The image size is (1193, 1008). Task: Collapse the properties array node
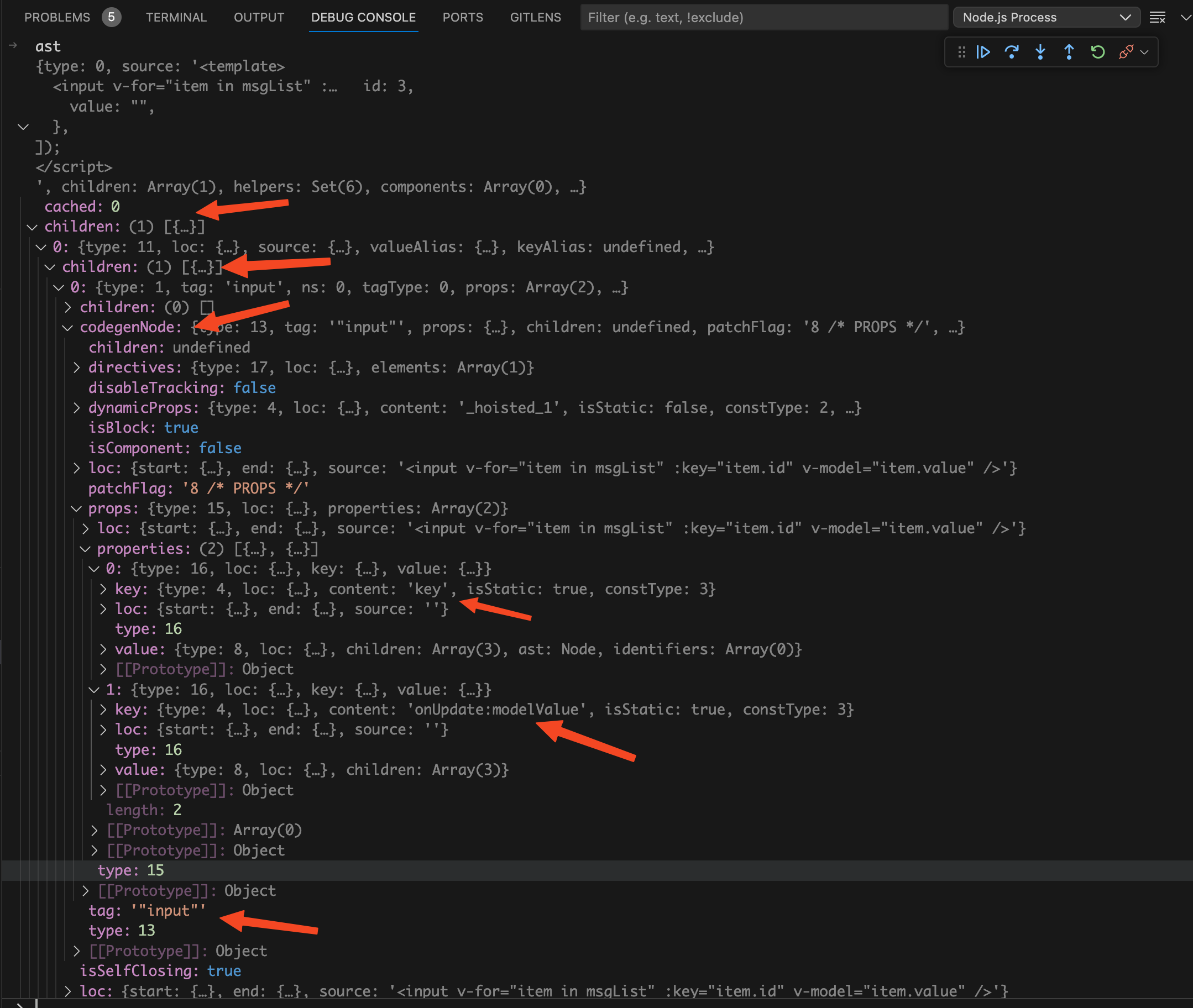pos(85,549)
